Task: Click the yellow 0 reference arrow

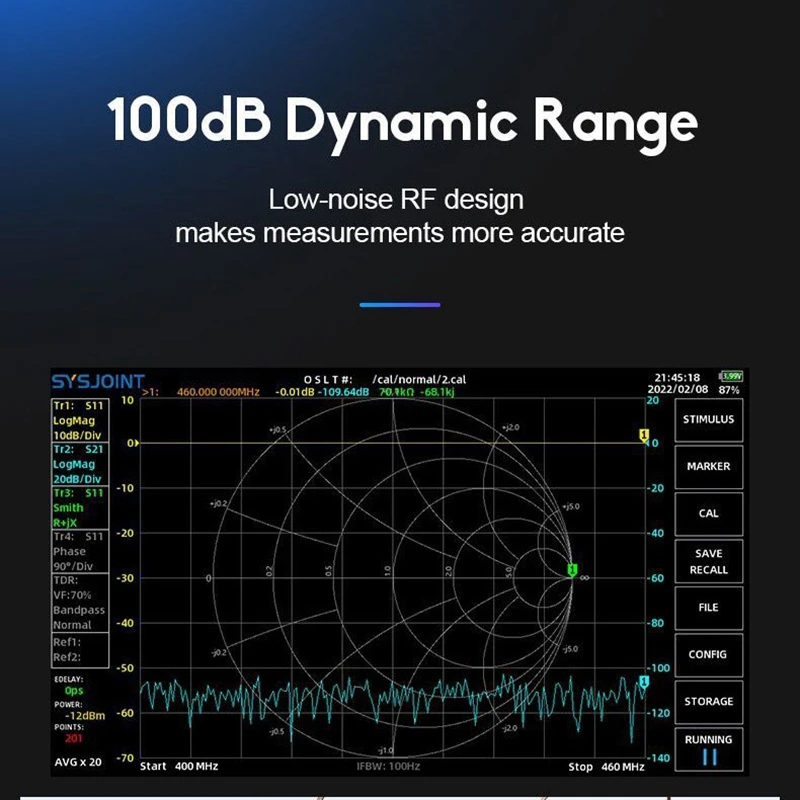Action: 133,443
